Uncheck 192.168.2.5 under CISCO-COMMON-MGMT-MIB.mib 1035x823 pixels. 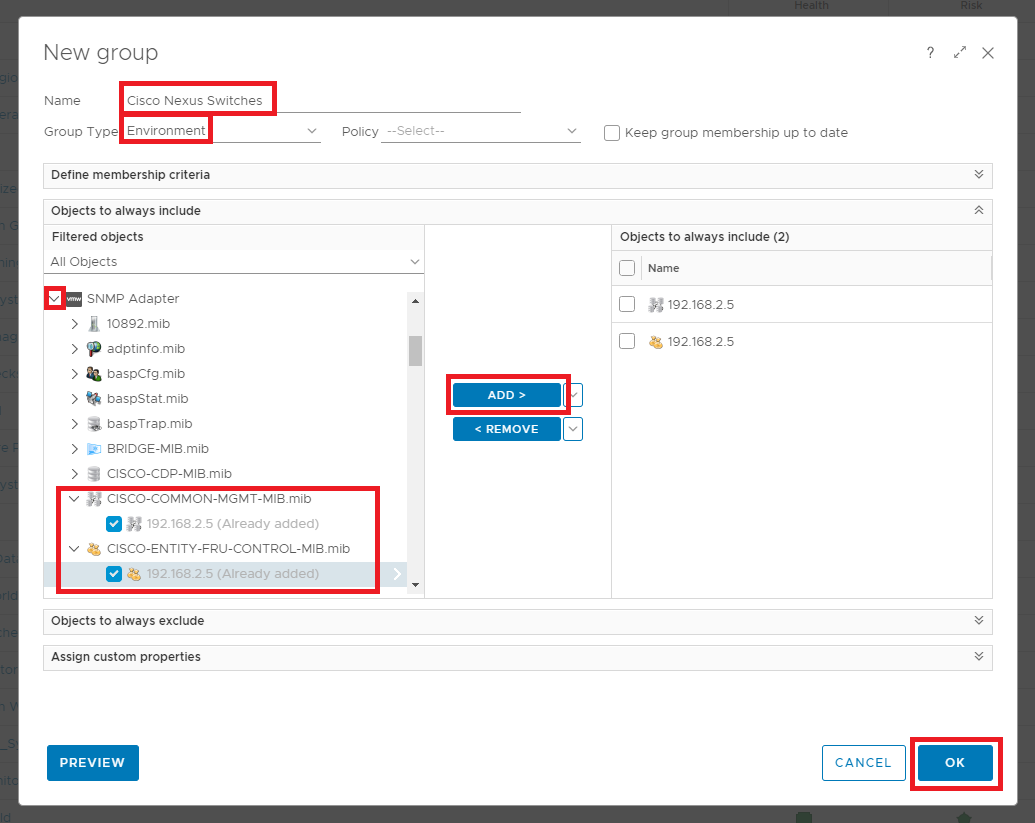coord(114,524)
